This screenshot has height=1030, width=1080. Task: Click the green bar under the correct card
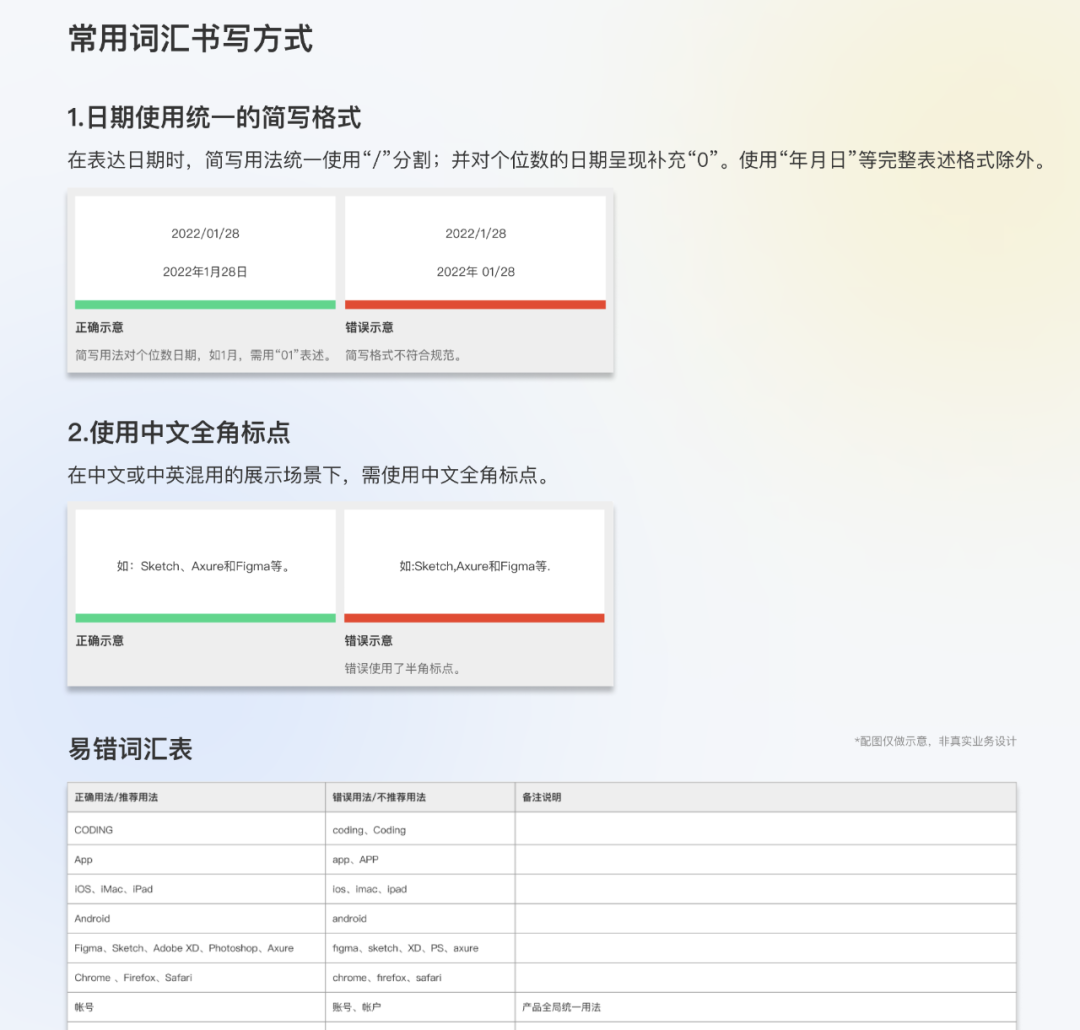204,303
